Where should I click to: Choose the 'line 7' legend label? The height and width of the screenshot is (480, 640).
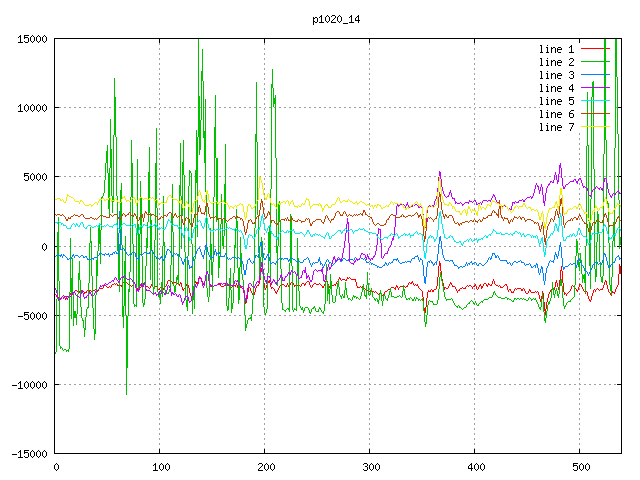tap(556, 127)
